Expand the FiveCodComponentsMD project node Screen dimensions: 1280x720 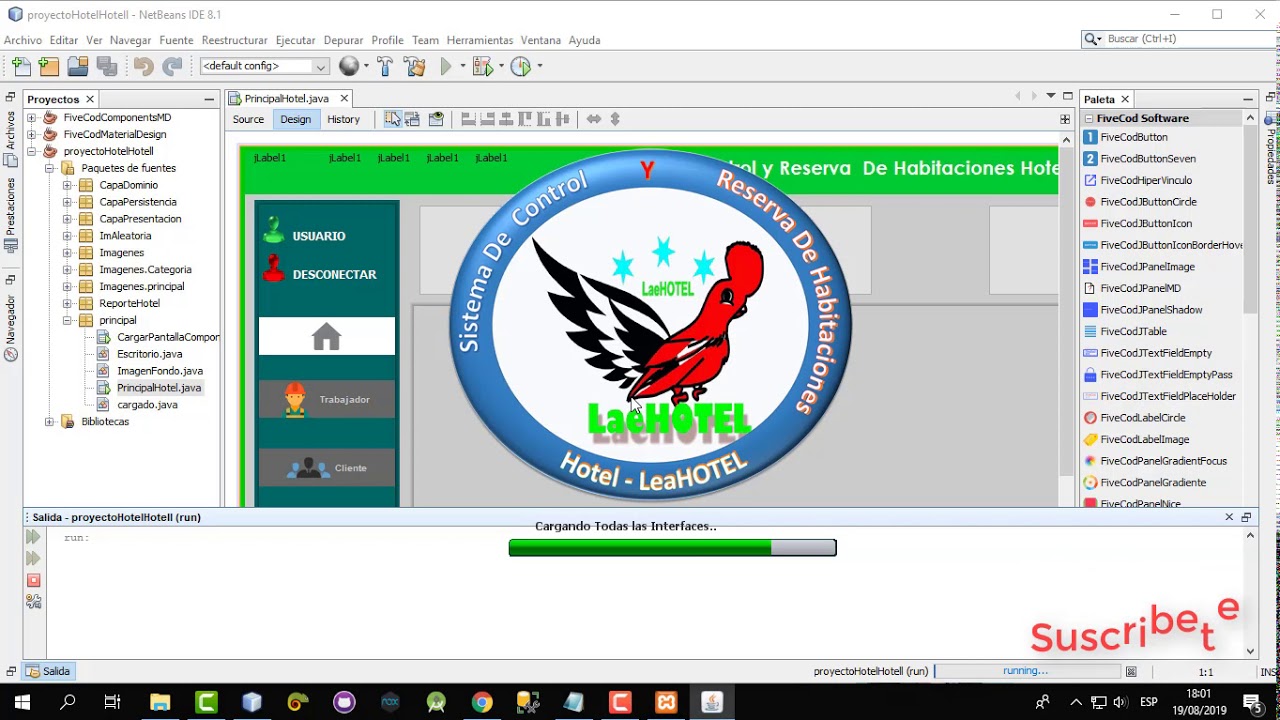click(31, 117)
